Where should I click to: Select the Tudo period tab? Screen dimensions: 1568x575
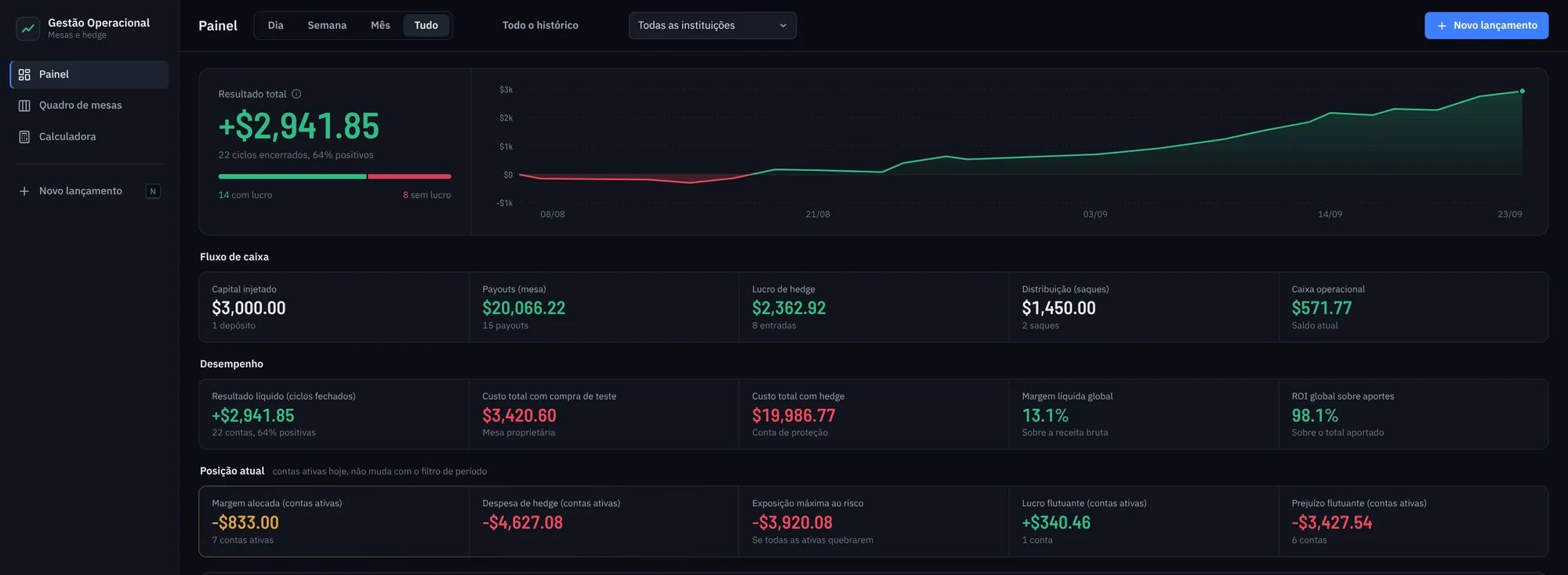pos(426,26)
